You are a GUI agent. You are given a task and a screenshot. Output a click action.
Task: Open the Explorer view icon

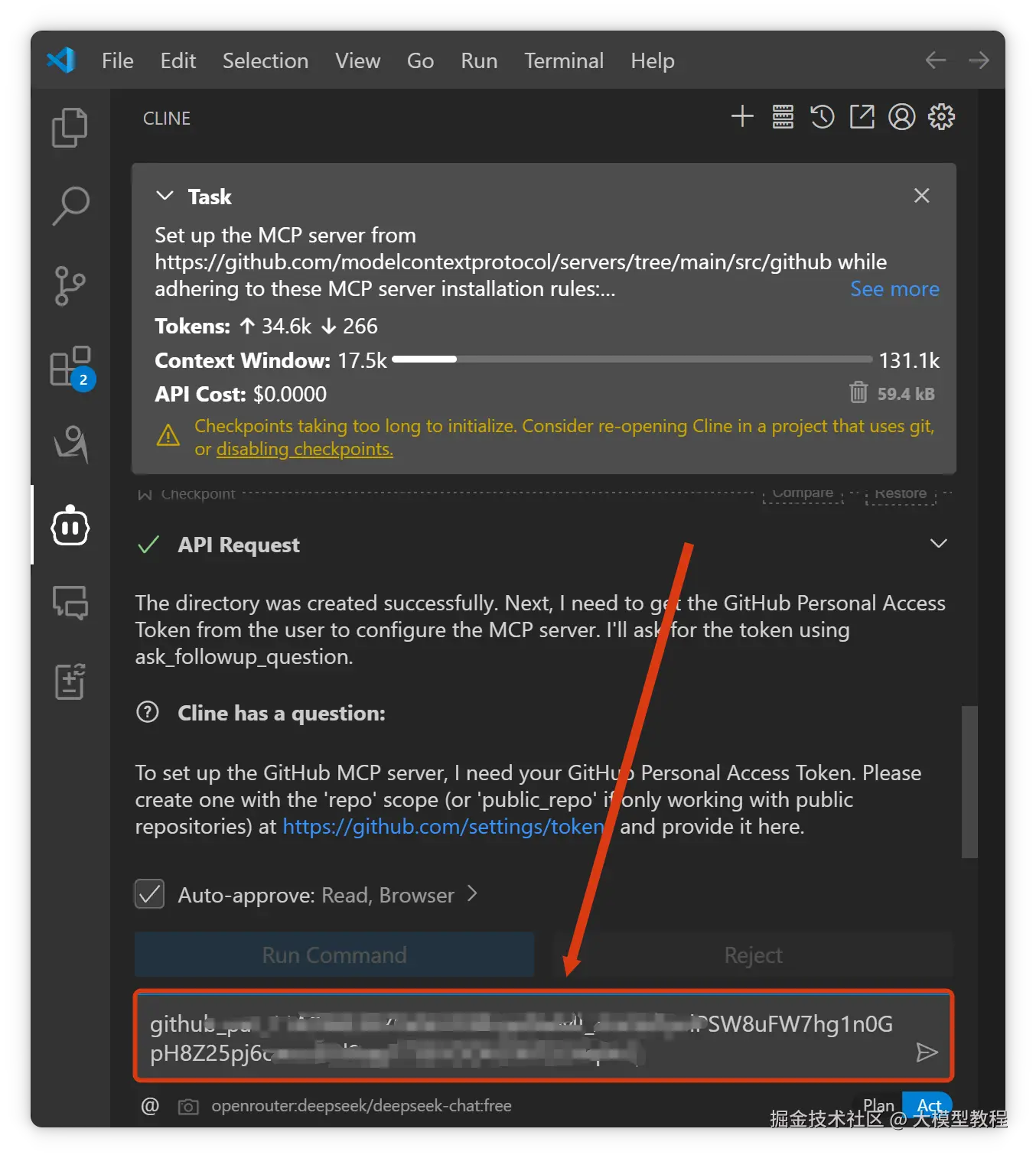[70, 127]
